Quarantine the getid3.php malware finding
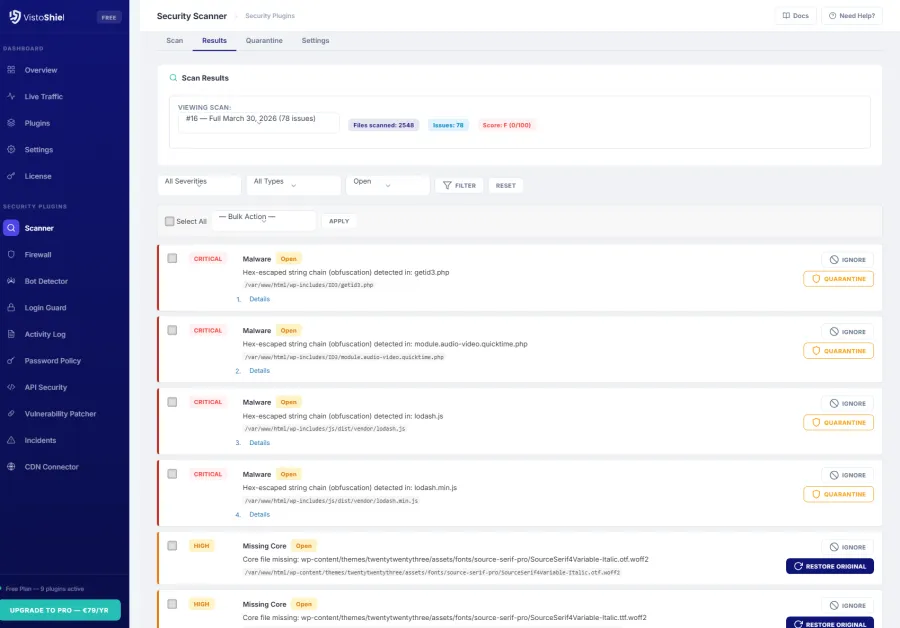This screenshot has height=628, width=900. point(838,279)
